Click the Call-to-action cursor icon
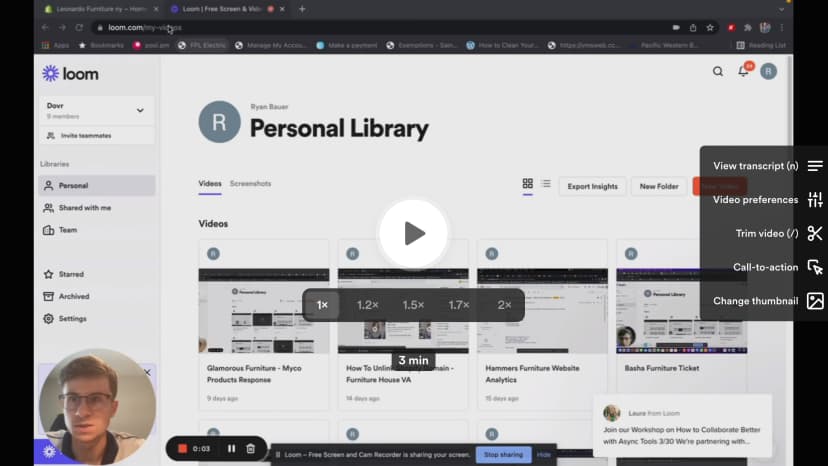 point(815,267)
